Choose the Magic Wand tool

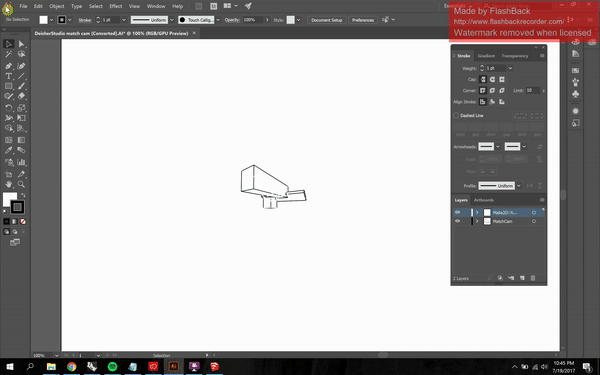8,54
